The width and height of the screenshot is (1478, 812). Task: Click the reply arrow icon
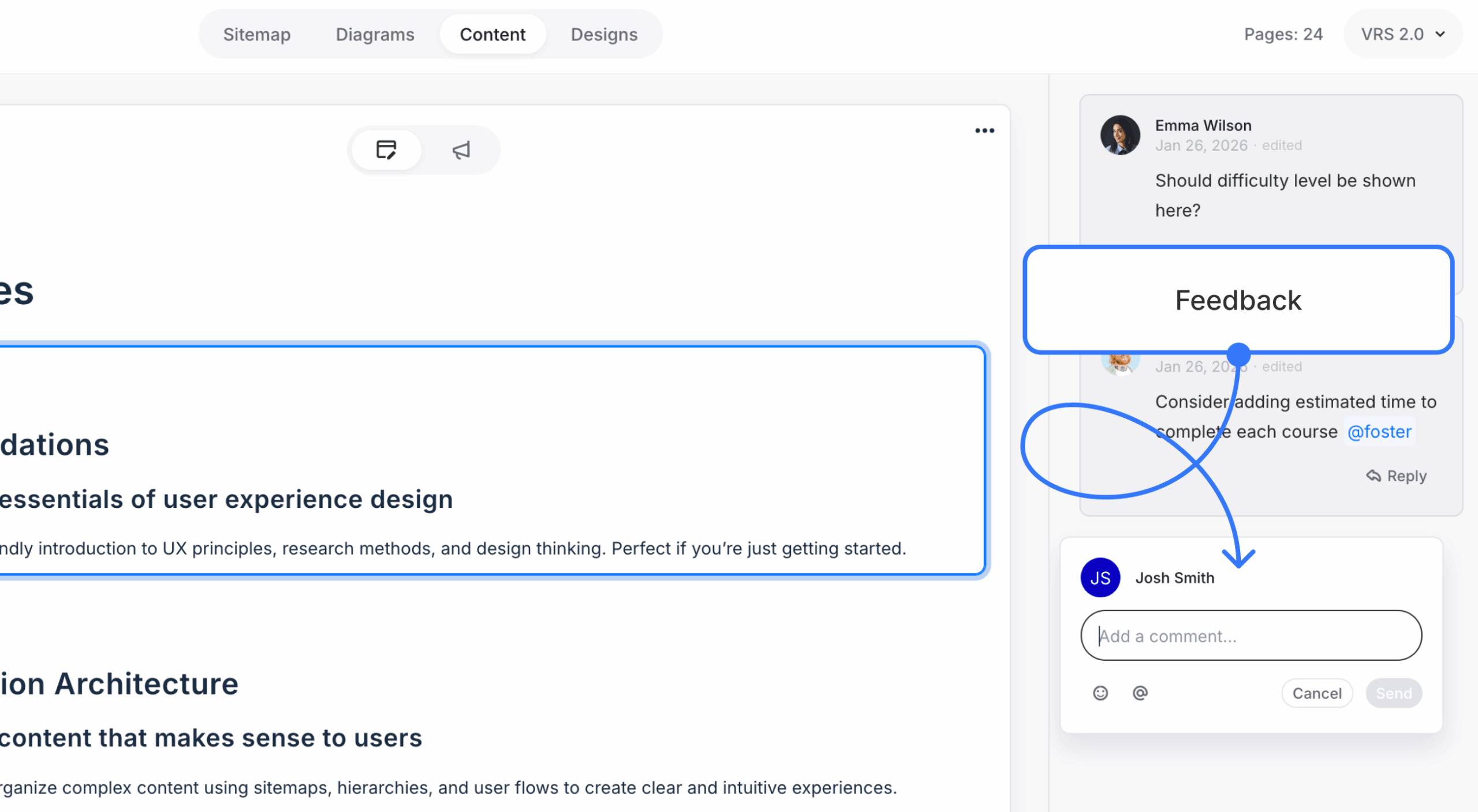tap(1374, 476)
